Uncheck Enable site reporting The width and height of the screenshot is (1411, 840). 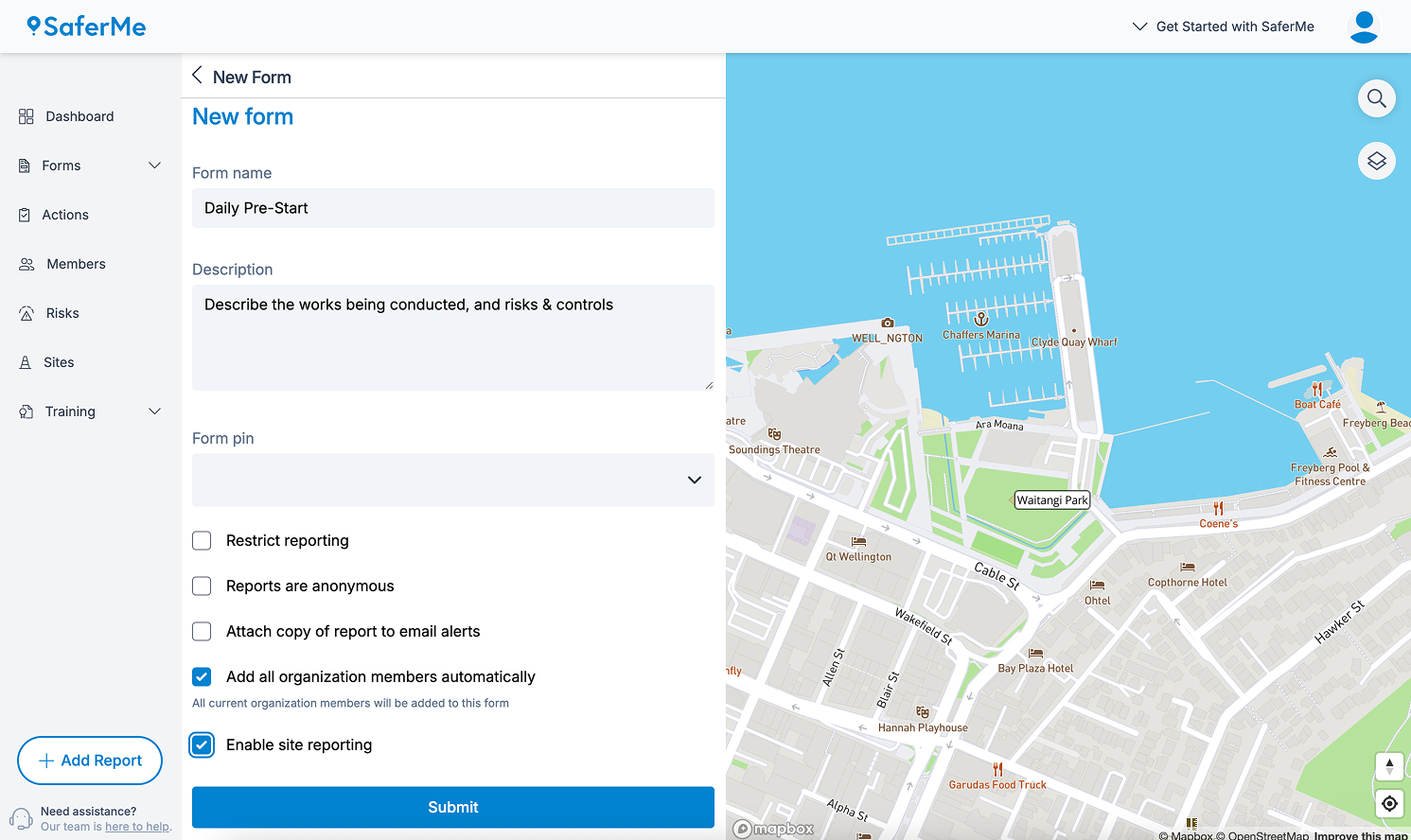coord(202,744)
